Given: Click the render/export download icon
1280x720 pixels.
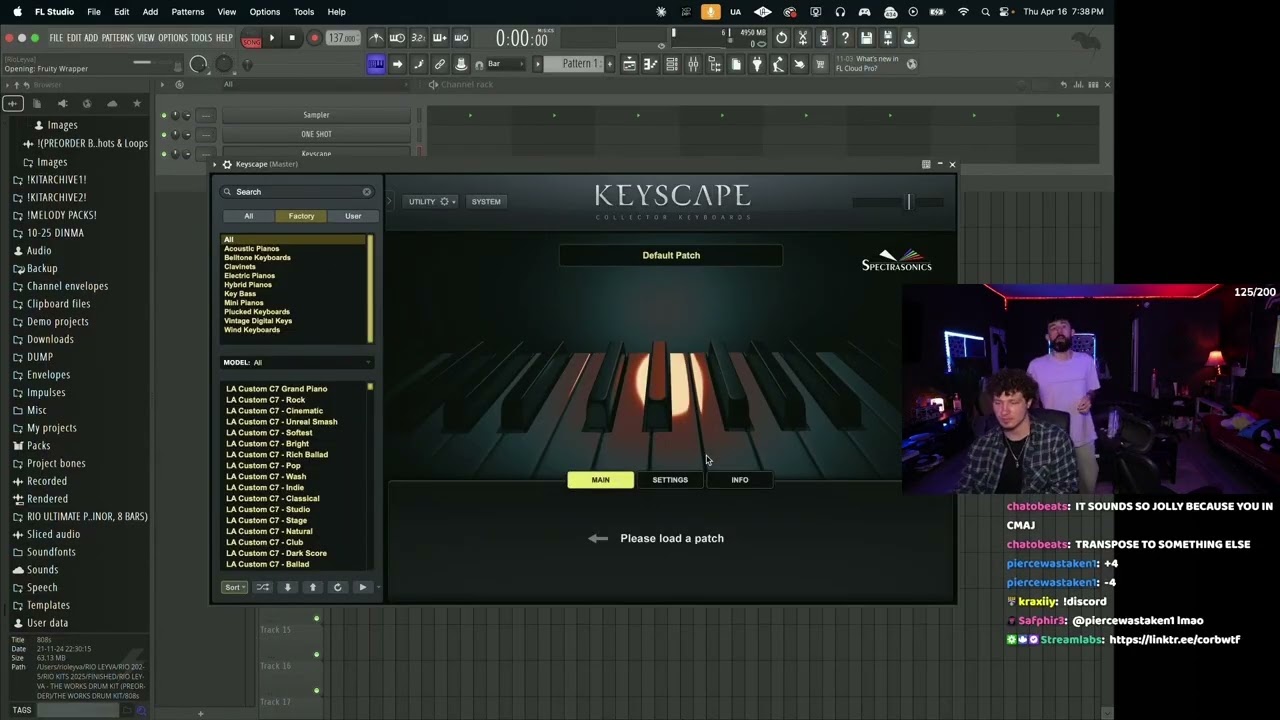Looking at the screenshot, I should coord(908,38).
